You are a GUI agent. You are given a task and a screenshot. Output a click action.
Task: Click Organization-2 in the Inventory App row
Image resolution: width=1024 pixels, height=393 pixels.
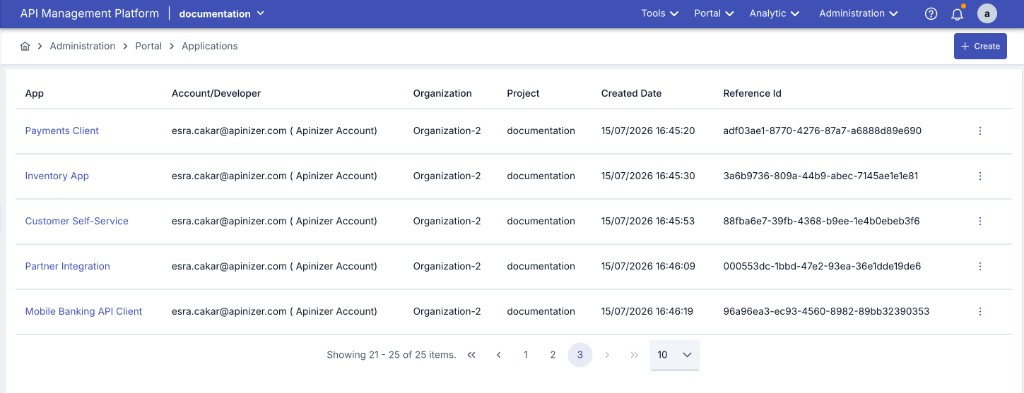pyautogui.click(x=447, y=176)
